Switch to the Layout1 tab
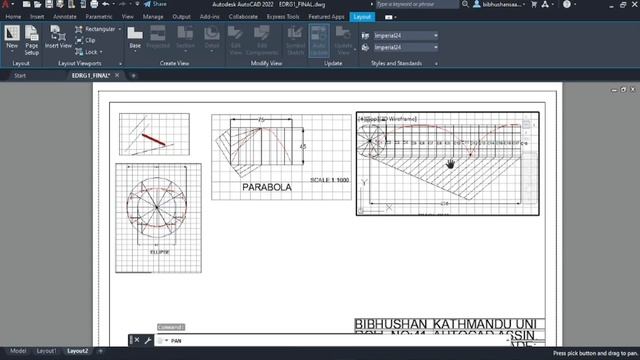The height and width of the screenshot is (360, 640). (x=46, y=351)
